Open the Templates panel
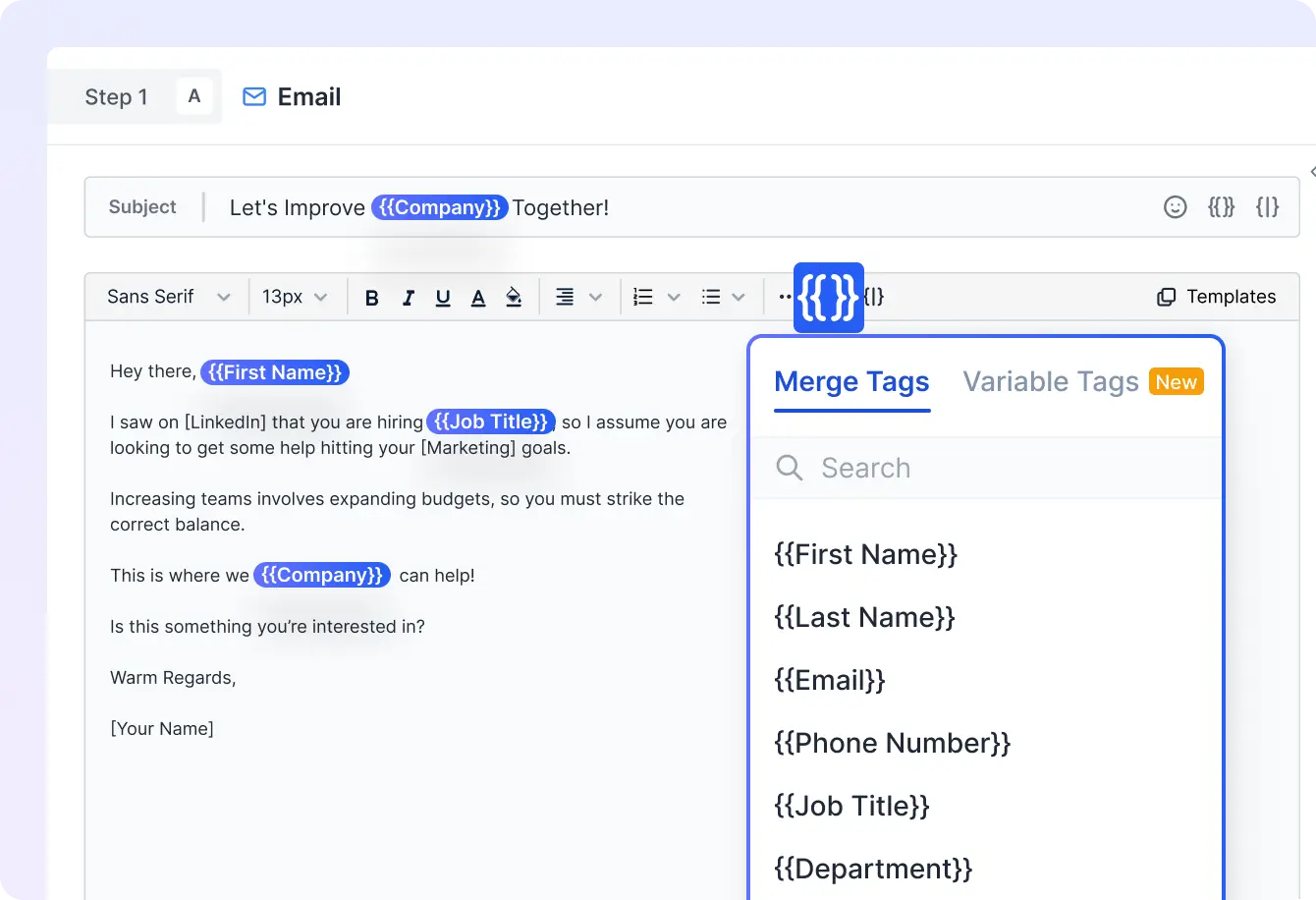This screenshot has height=900, width=1316. point(1215,296)
